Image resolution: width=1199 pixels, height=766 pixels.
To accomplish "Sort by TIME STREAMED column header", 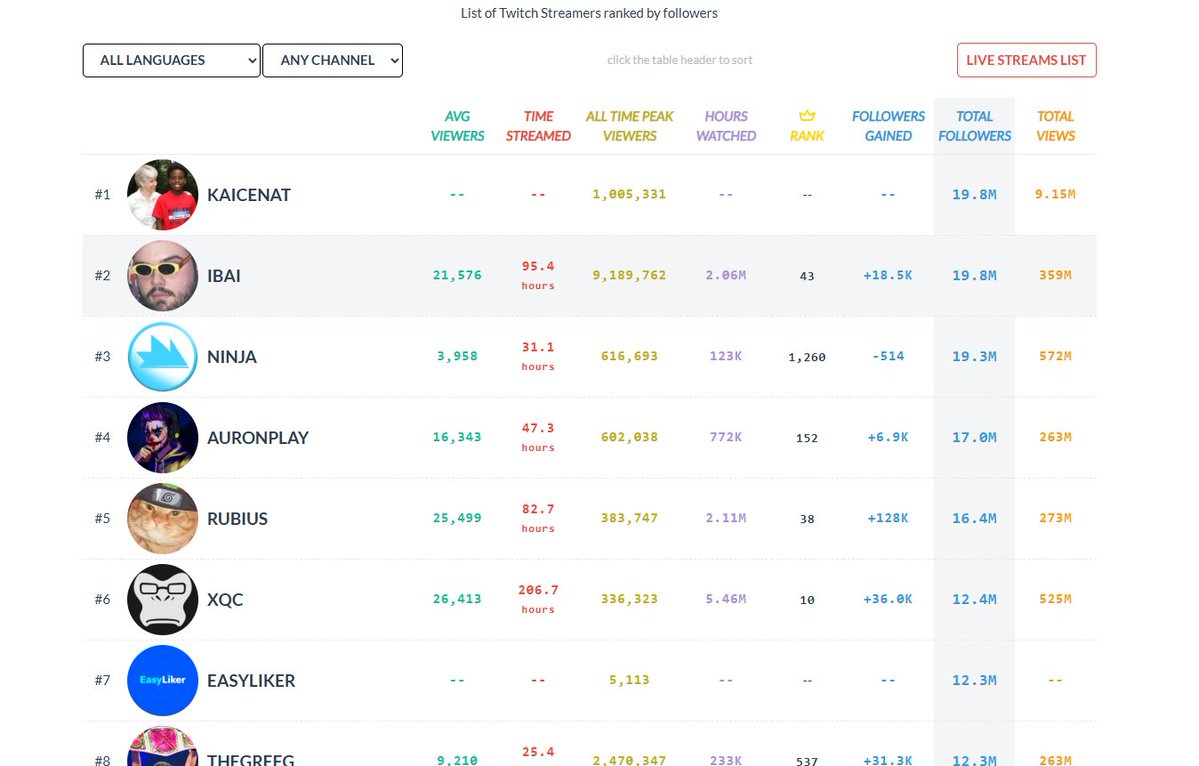I will (x=538, y=126).
